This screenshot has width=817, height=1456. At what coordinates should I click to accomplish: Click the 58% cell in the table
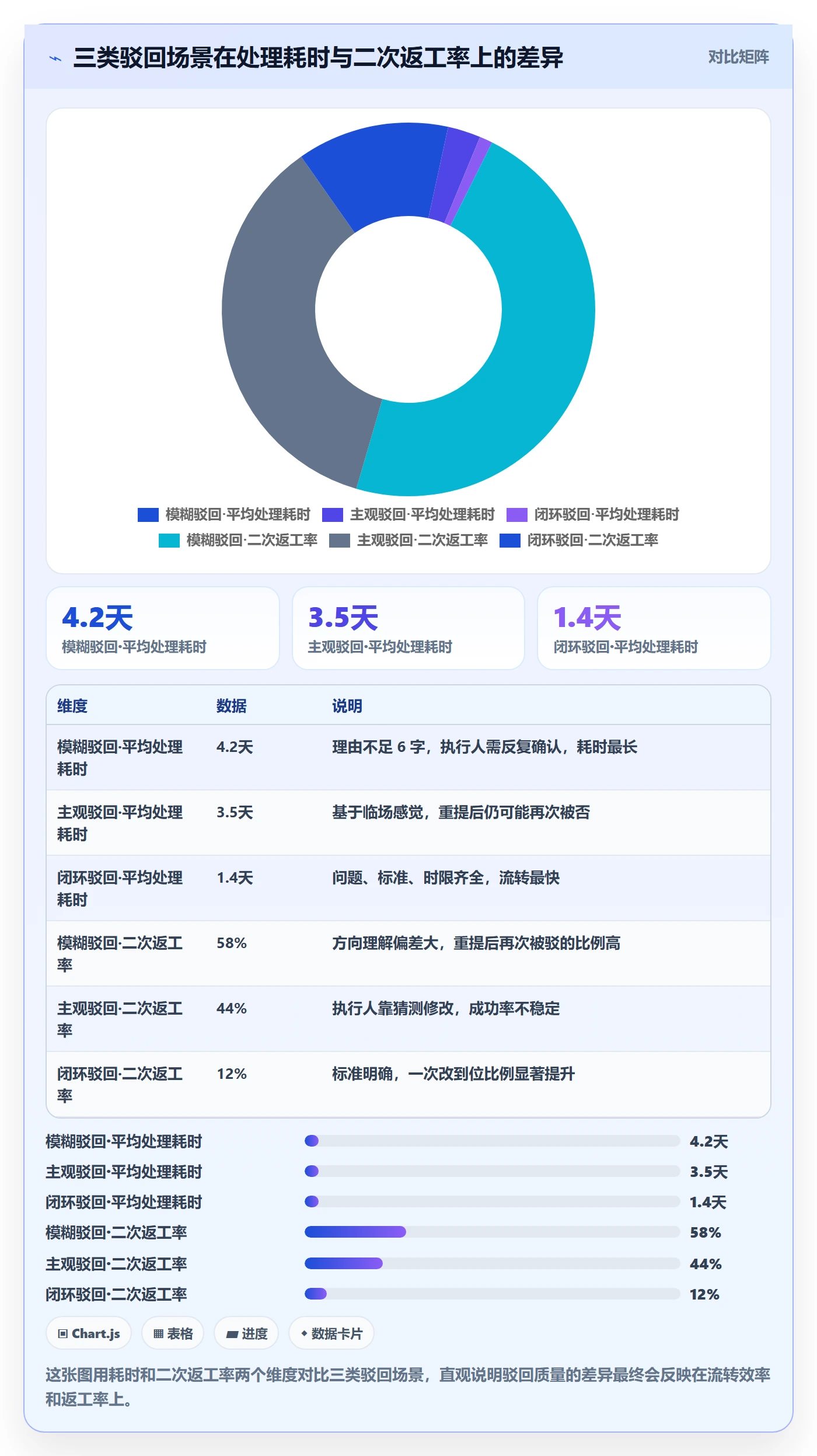232,943
